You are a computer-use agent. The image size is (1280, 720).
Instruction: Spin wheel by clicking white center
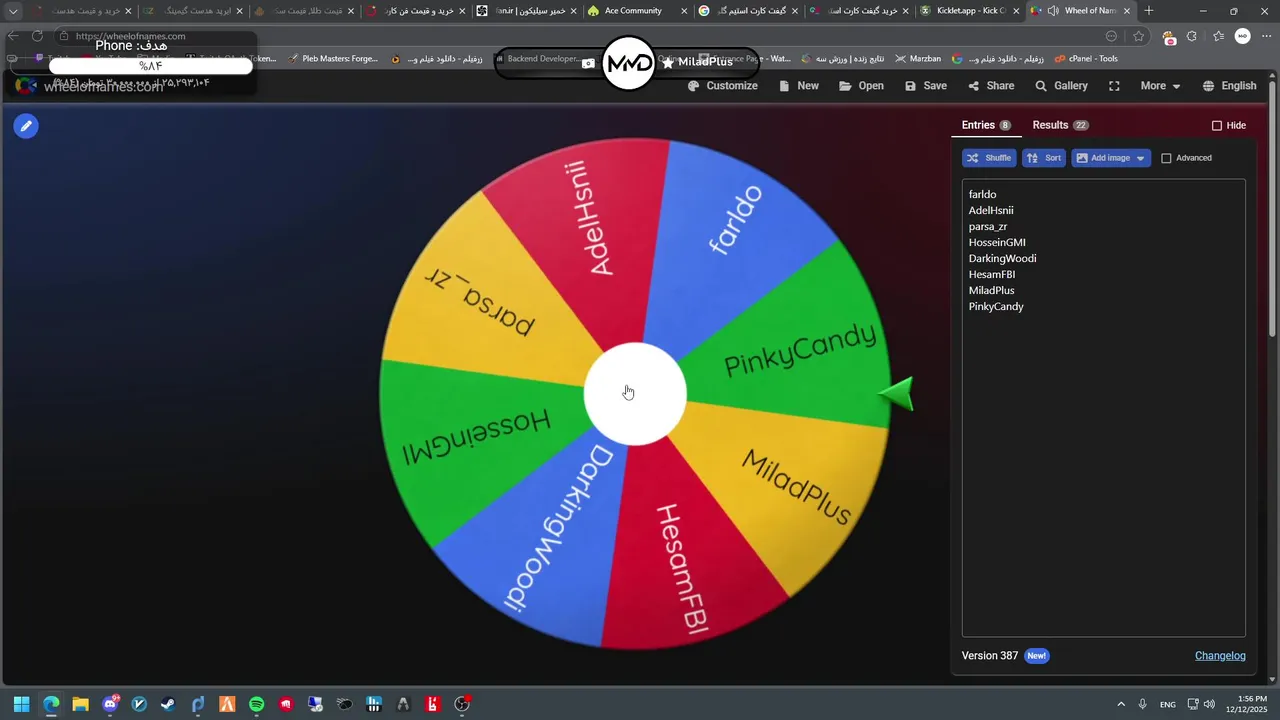tap(635, 393)
